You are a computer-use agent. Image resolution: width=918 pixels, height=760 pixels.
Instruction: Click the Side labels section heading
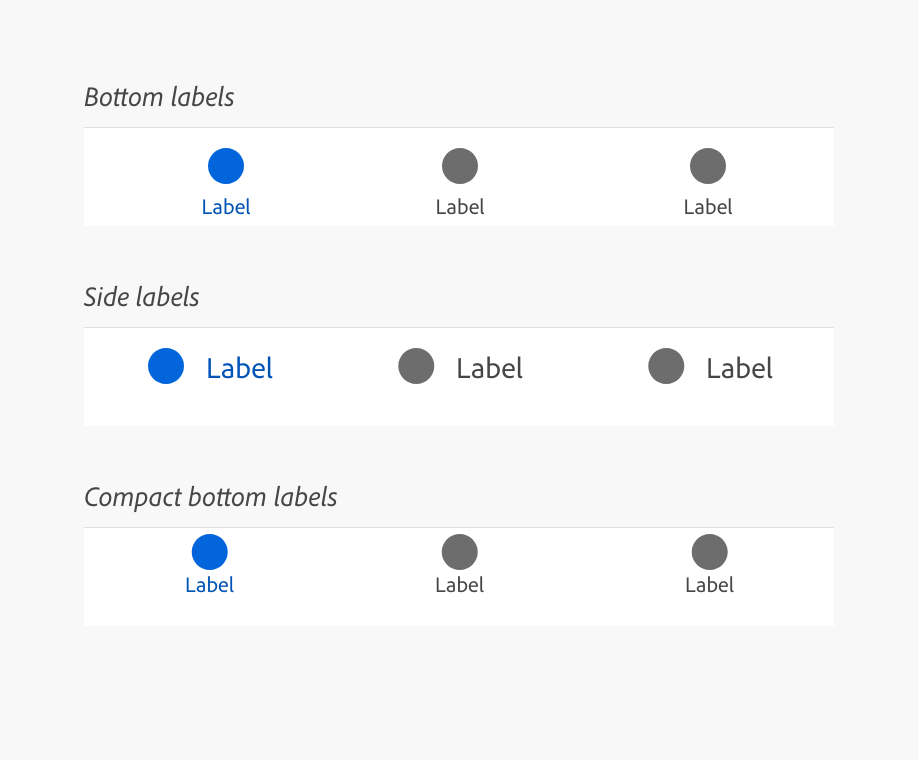(x=141, y=297)
